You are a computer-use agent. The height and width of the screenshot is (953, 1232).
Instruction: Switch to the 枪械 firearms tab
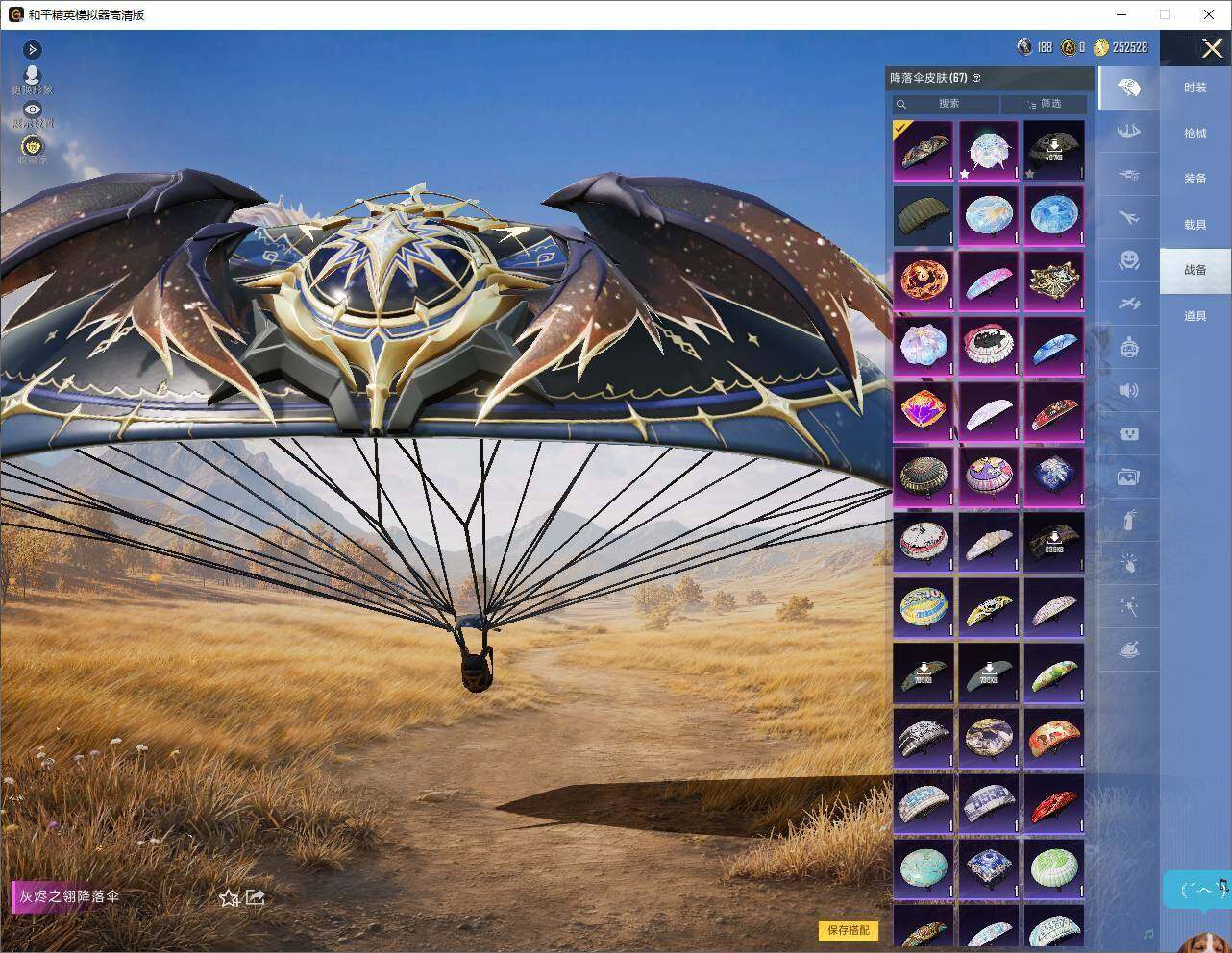pyautogui.click(x=1195, y=134)
